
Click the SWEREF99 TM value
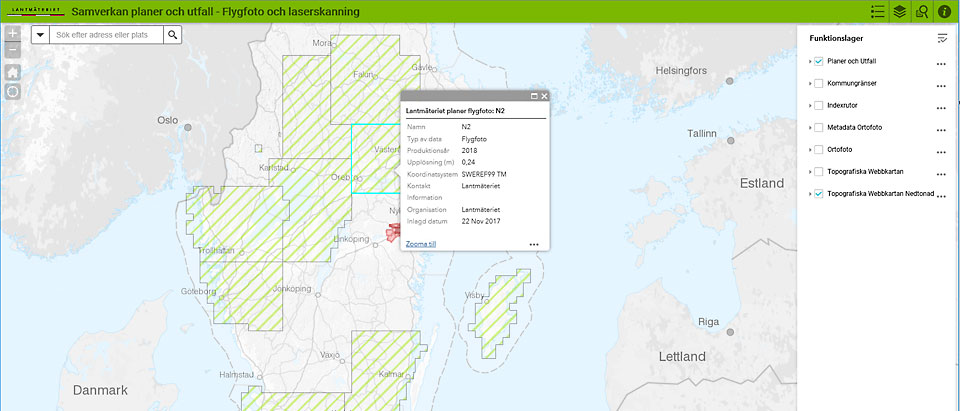[484, 174]
